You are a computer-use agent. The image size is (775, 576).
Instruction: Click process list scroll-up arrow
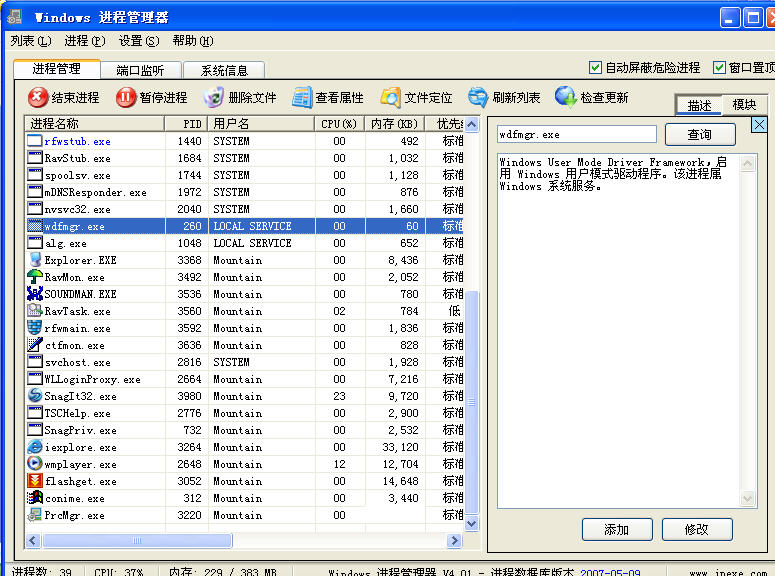click(x=472, y=125)
